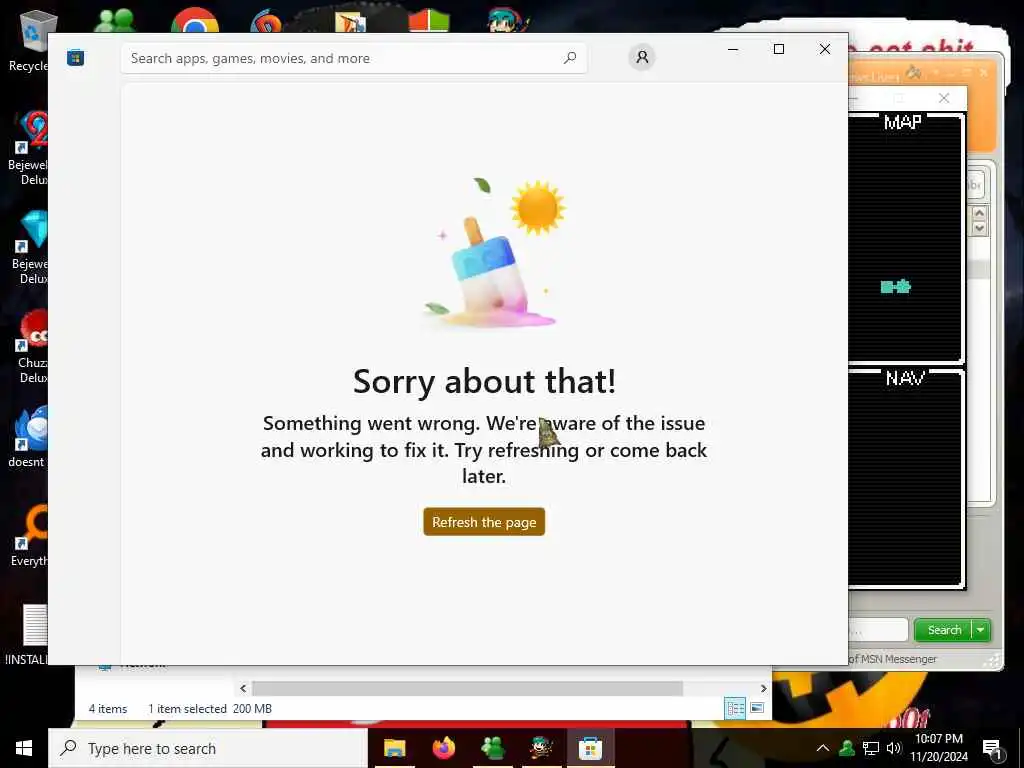Open the Store profile account icon
This screenshot has height=768, width=1024.
tap(642, 57)
